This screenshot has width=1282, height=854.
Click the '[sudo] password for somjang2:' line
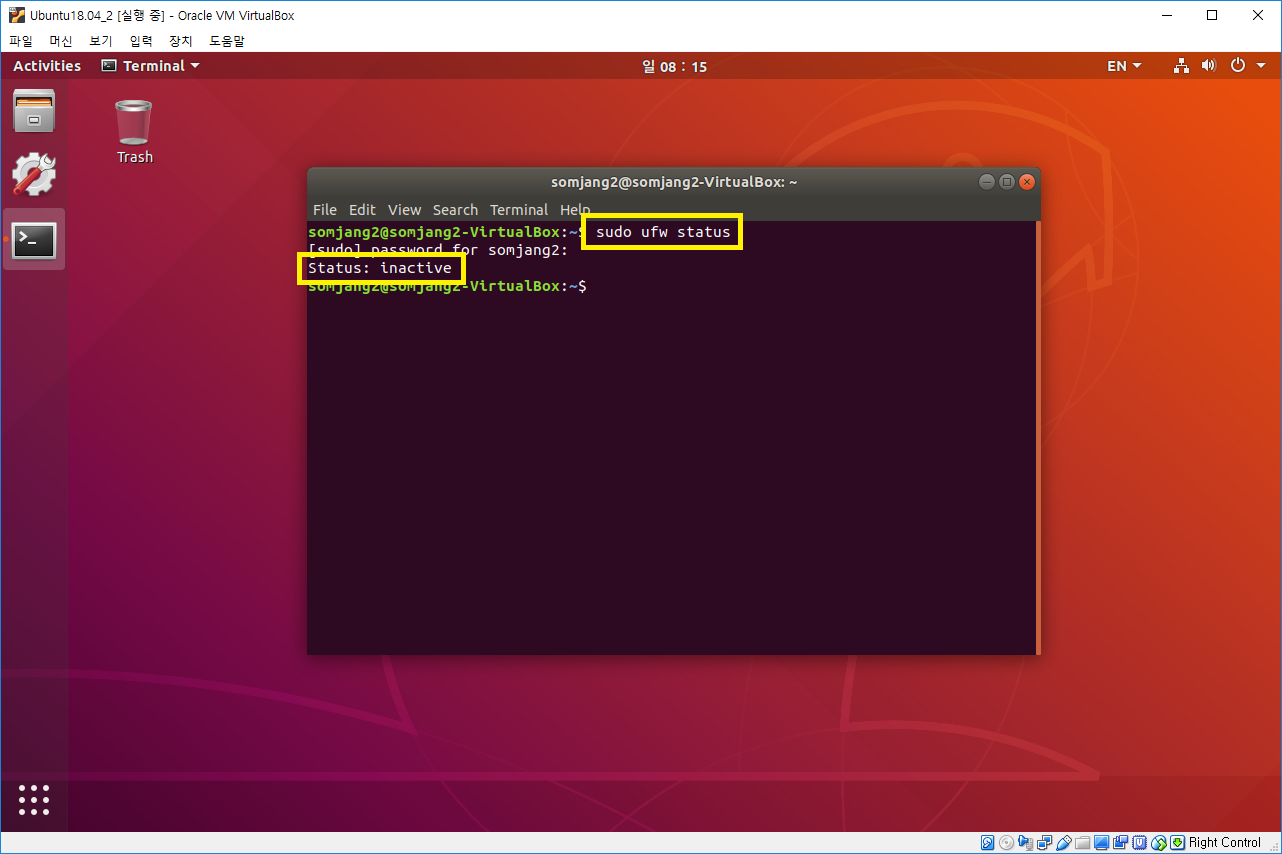(438, 250)
